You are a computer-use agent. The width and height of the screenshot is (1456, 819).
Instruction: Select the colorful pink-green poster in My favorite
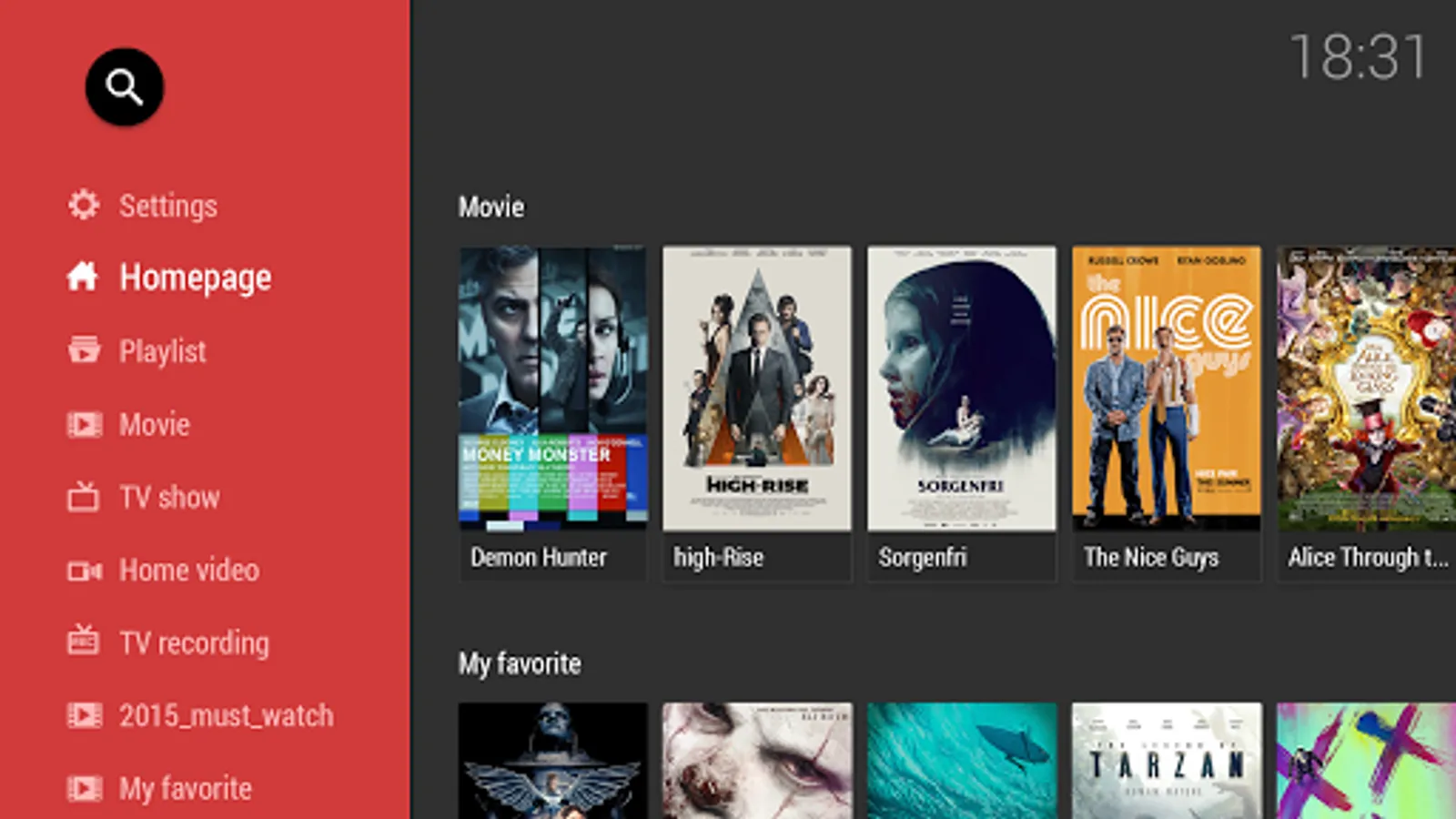[1366, 761]
